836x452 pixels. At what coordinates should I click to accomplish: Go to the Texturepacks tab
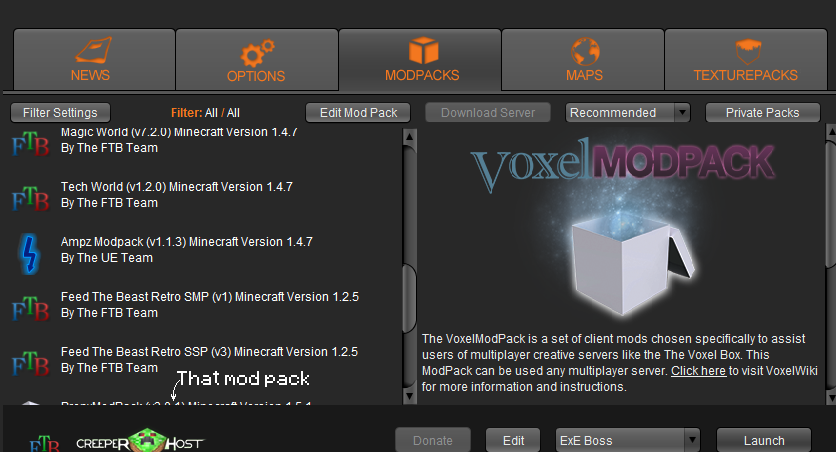(746, 60)
